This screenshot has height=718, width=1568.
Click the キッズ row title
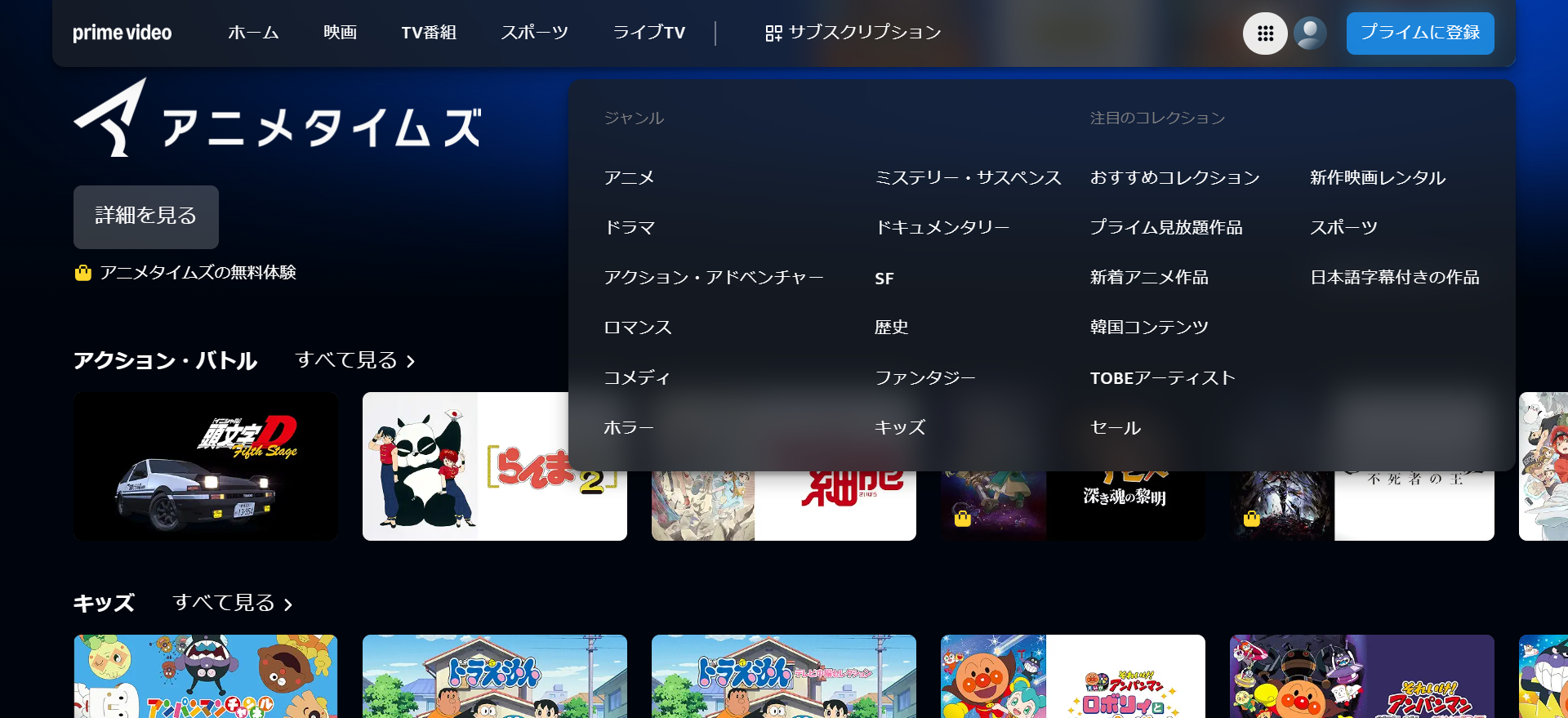click(104, 603)
